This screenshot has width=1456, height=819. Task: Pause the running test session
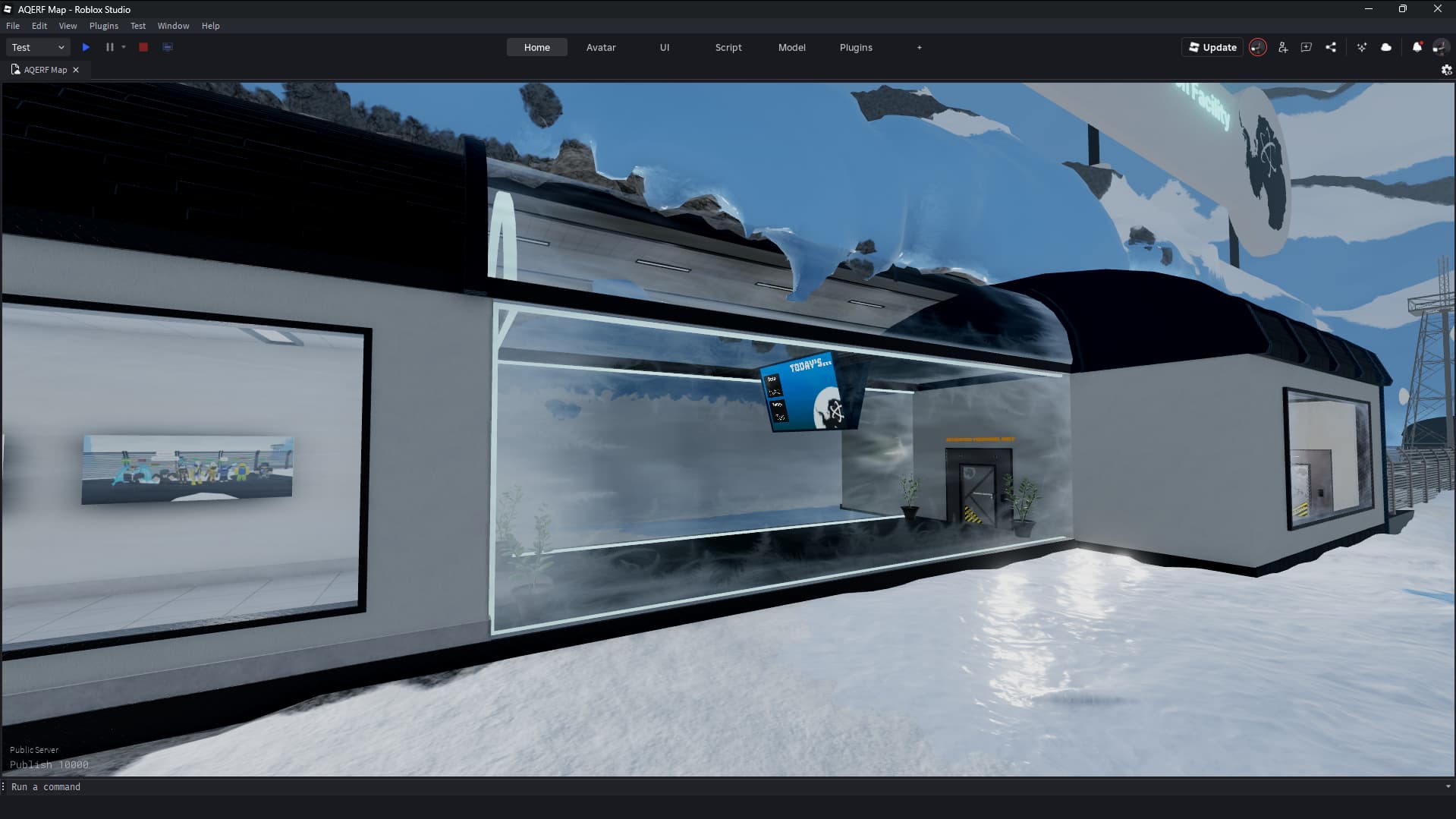tap(109, 47)
